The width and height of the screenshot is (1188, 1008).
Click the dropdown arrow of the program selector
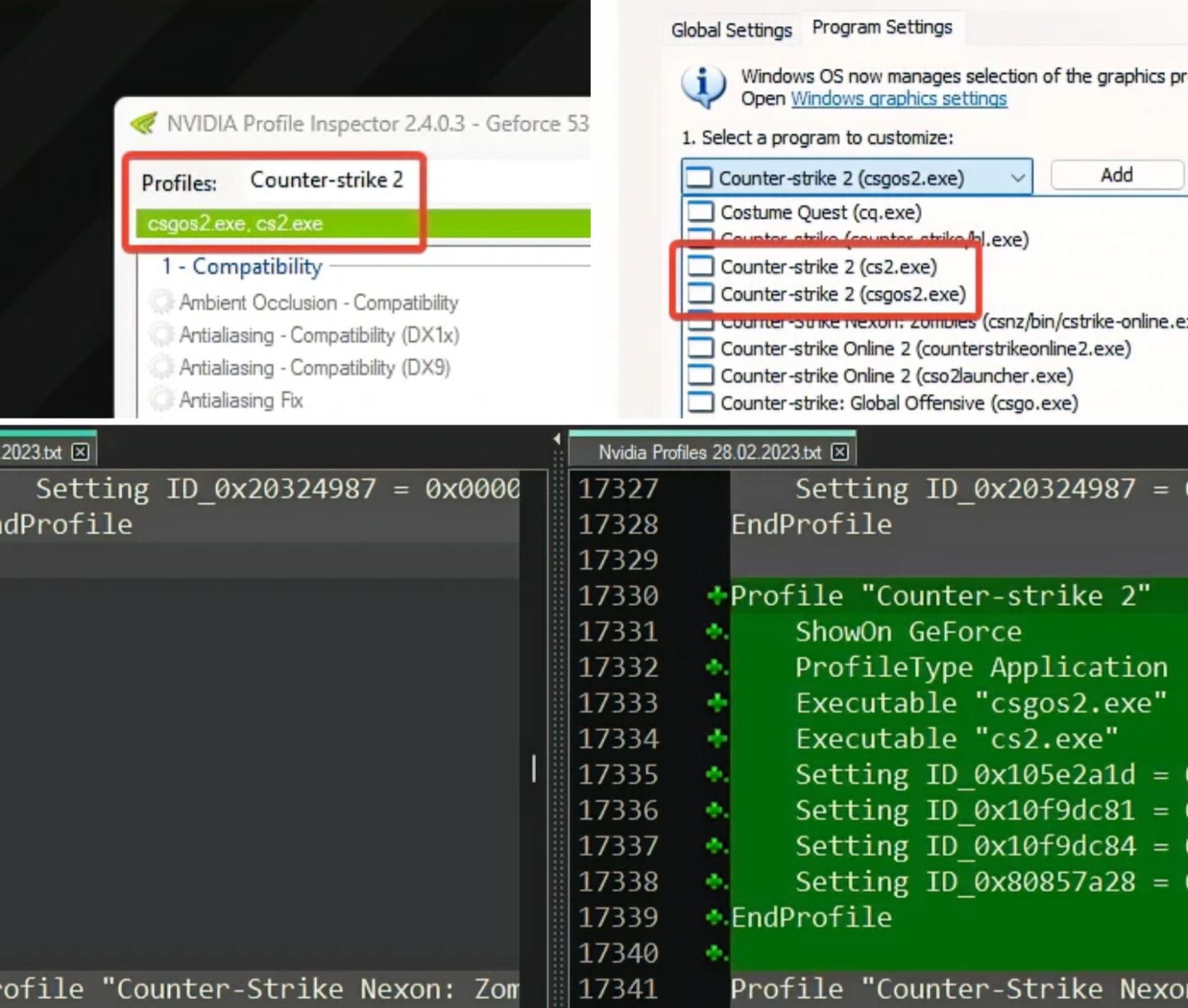click(1017, 178)
